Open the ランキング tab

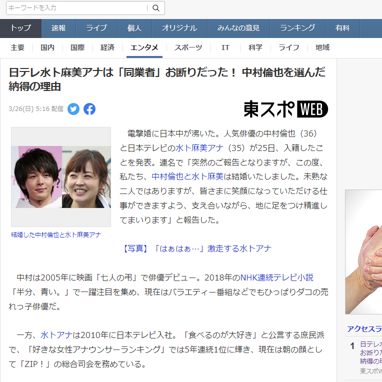point(298,28)
